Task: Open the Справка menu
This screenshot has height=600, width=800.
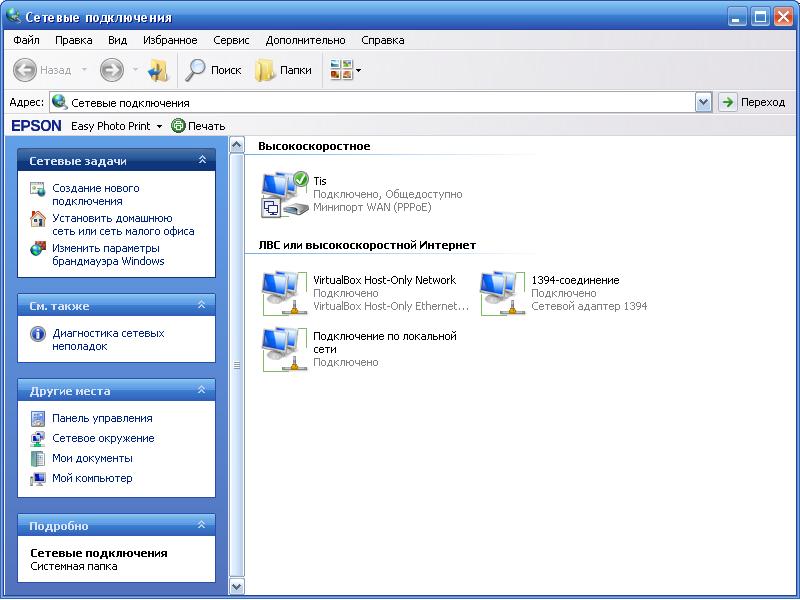Action: (383, 40)
